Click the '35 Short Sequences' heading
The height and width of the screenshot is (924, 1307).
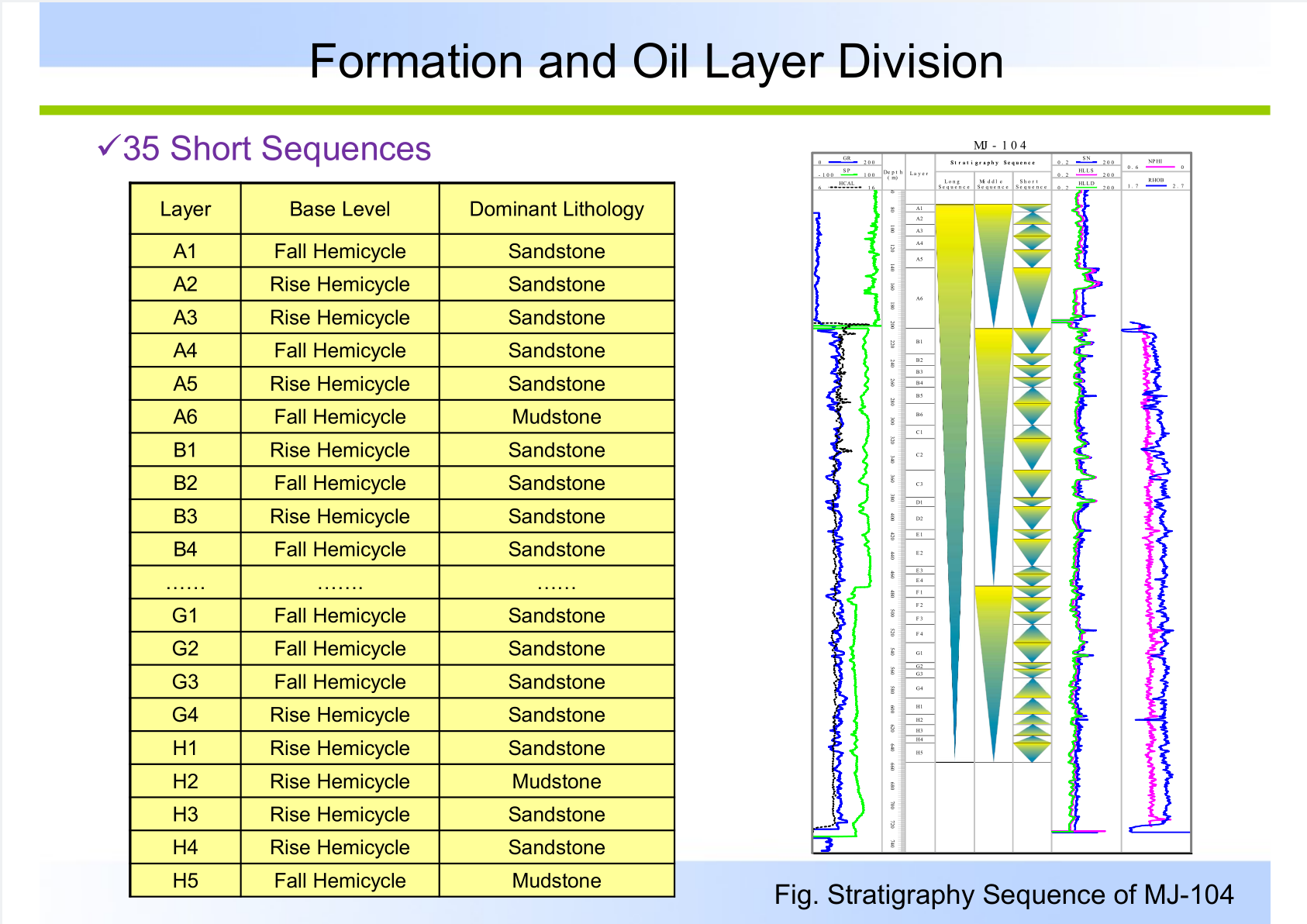pos(277,149)
